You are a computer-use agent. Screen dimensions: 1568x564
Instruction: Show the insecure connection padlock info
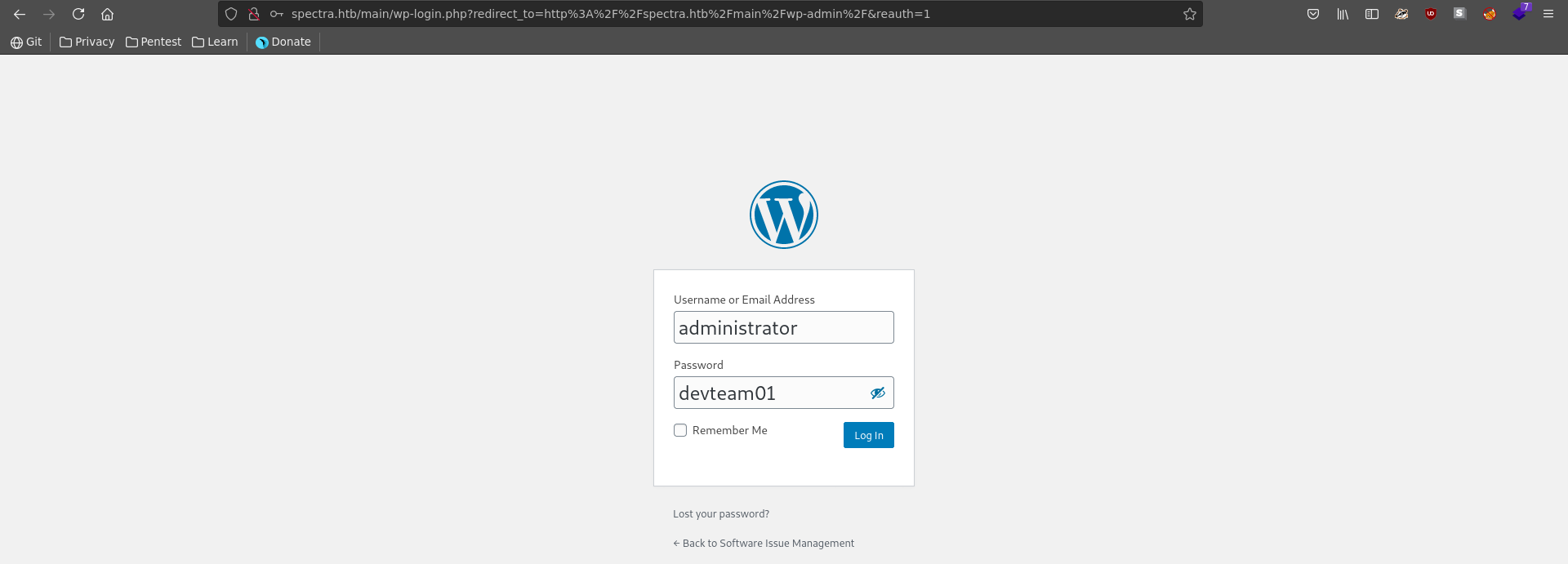coord(254,14)
